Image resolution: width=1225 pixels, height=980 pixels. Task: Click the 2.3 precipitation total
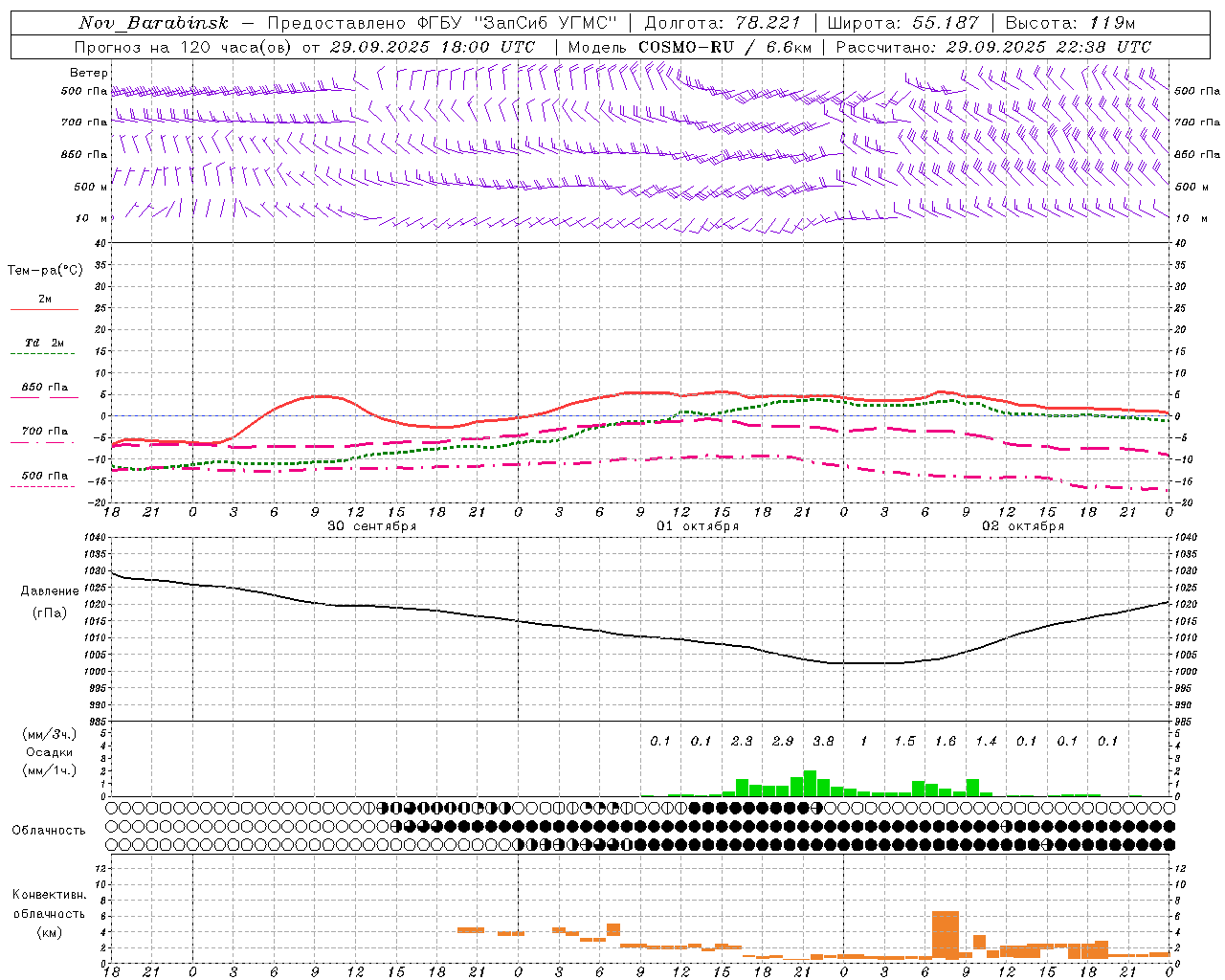(x=742, y=741)
